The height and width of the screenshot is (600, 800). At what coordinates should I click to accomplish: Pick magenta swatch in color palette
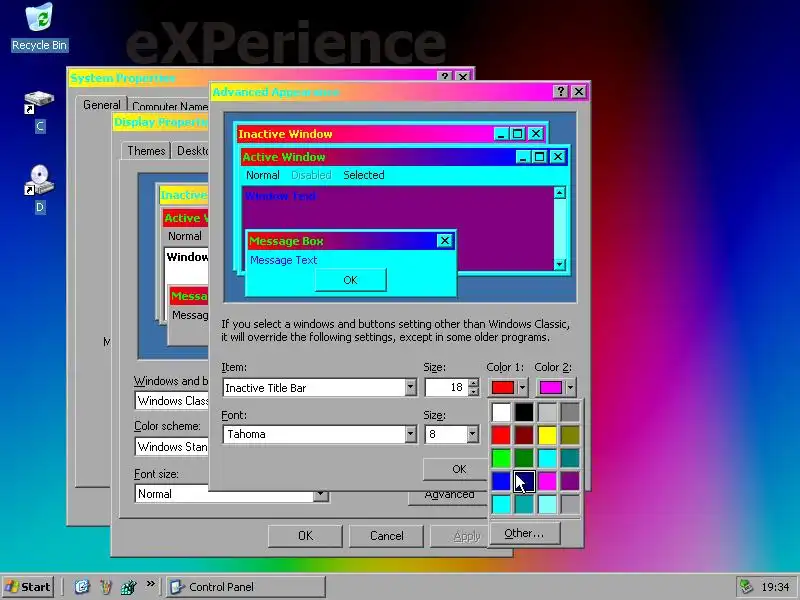pos(547,481)
